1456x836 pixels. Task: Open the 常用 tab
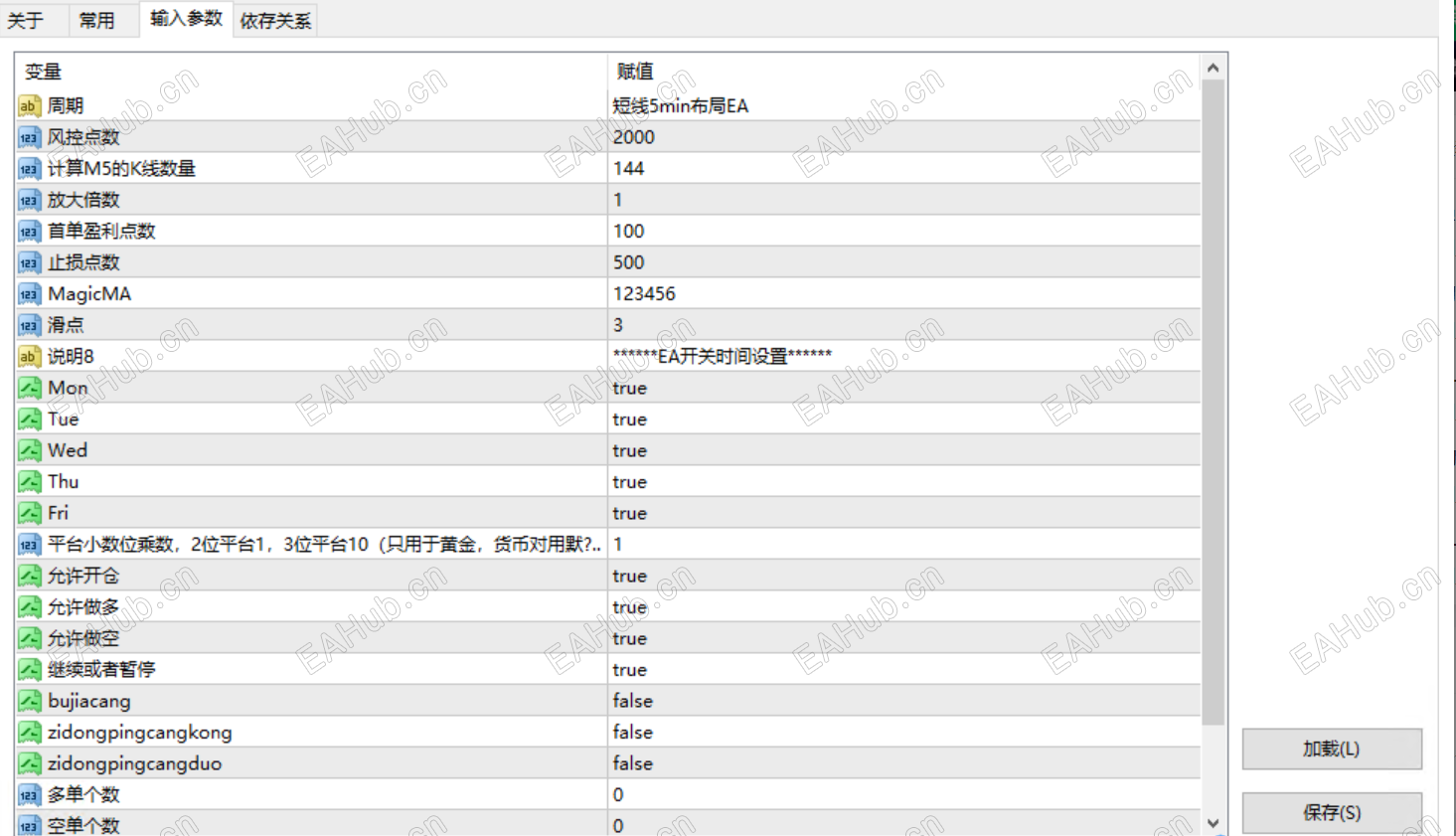(96, 20)
